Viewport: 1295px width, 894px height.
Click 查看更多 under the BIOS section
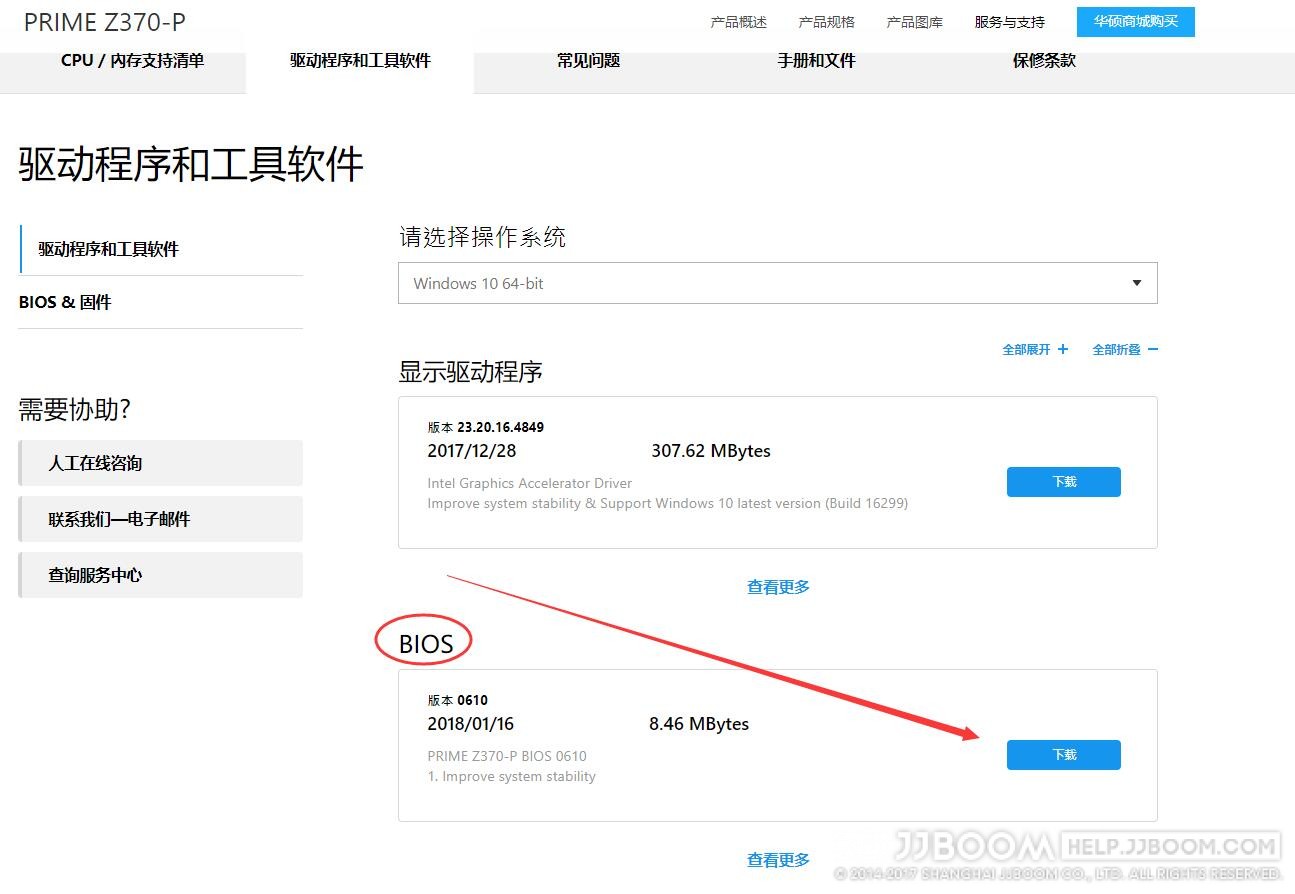click(x=777, y=859)
